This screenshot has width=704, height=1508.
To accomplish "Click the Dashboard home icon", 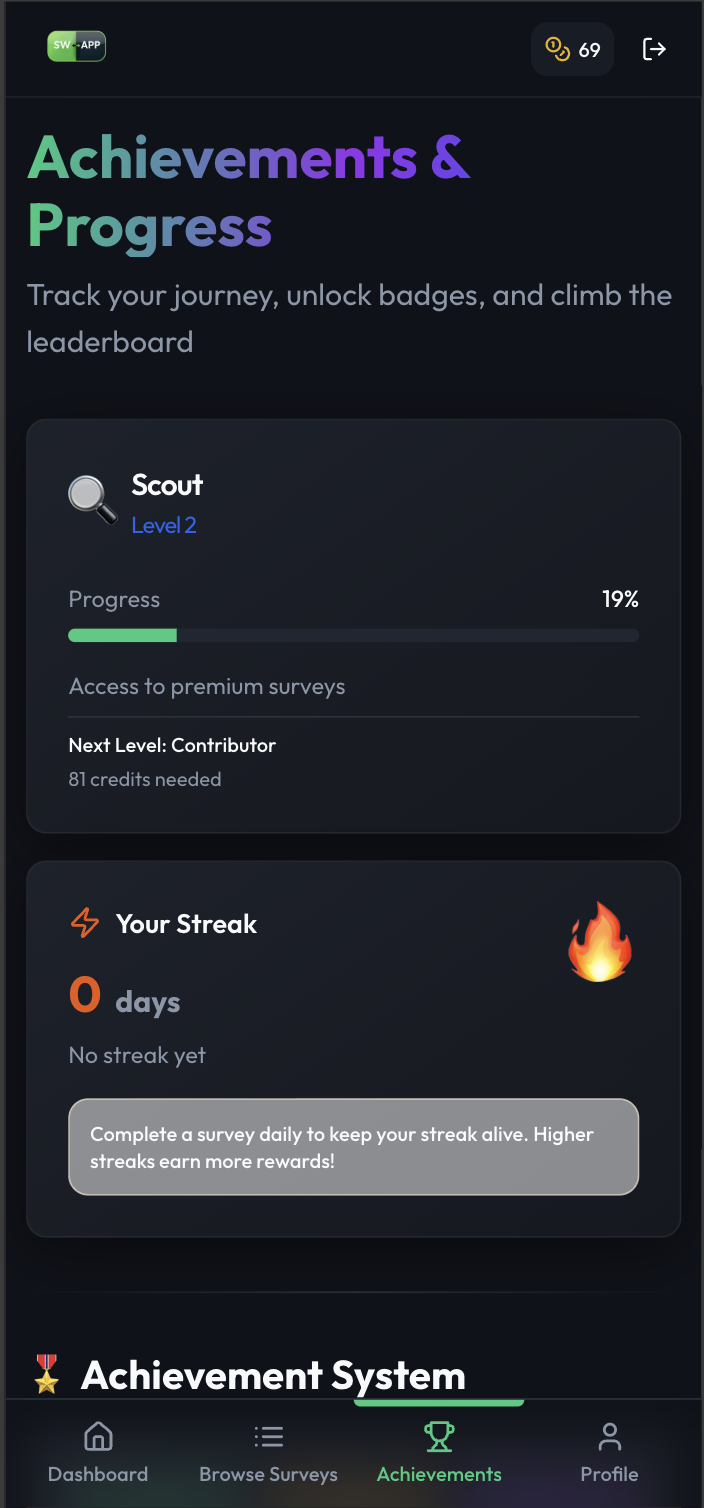I will point(98,1437).
